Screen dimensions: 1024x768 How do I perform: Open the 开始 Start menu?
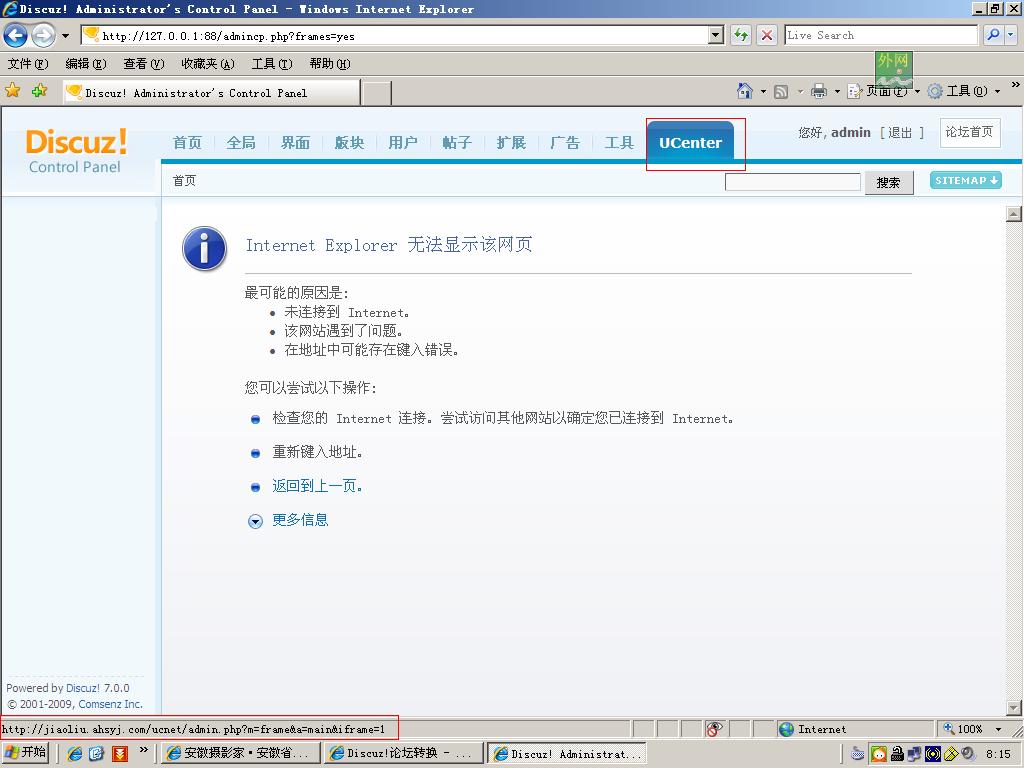click(x=25, y=752)
